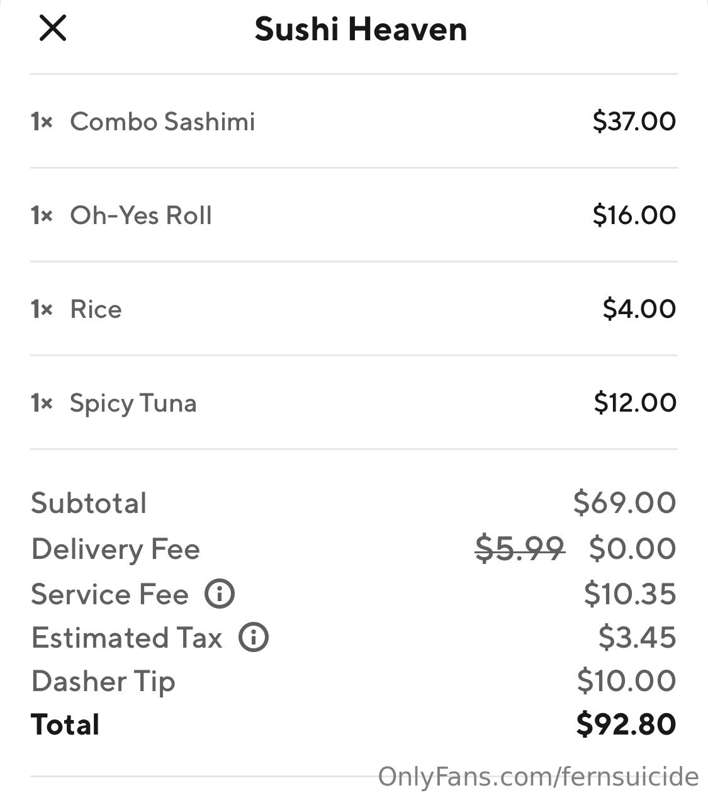Select the Combo Sashimi item row
Viewport: 708px width, 800px height.
coord(353,121)
